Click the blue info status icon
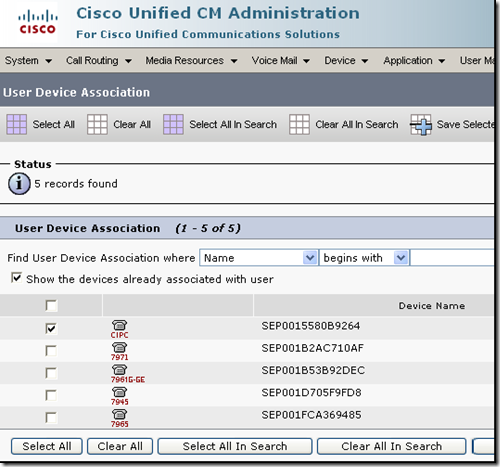Screen dimensions: 500x467 [x=19, y=184]
